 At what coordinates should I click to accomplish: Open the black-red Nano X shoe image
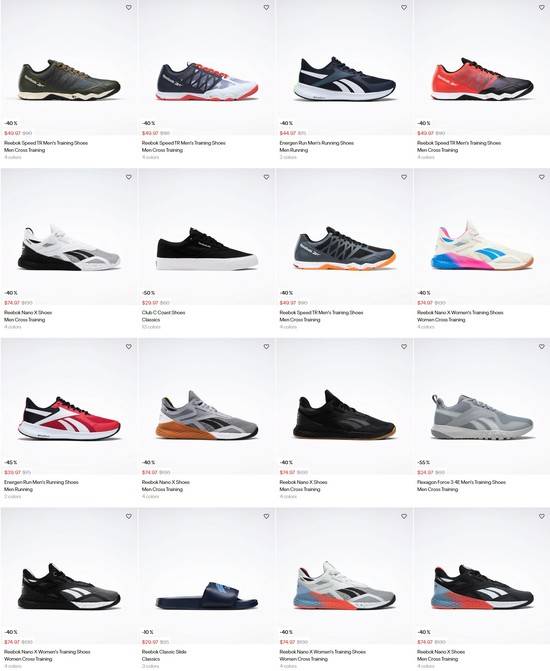(x=482, y=586)
